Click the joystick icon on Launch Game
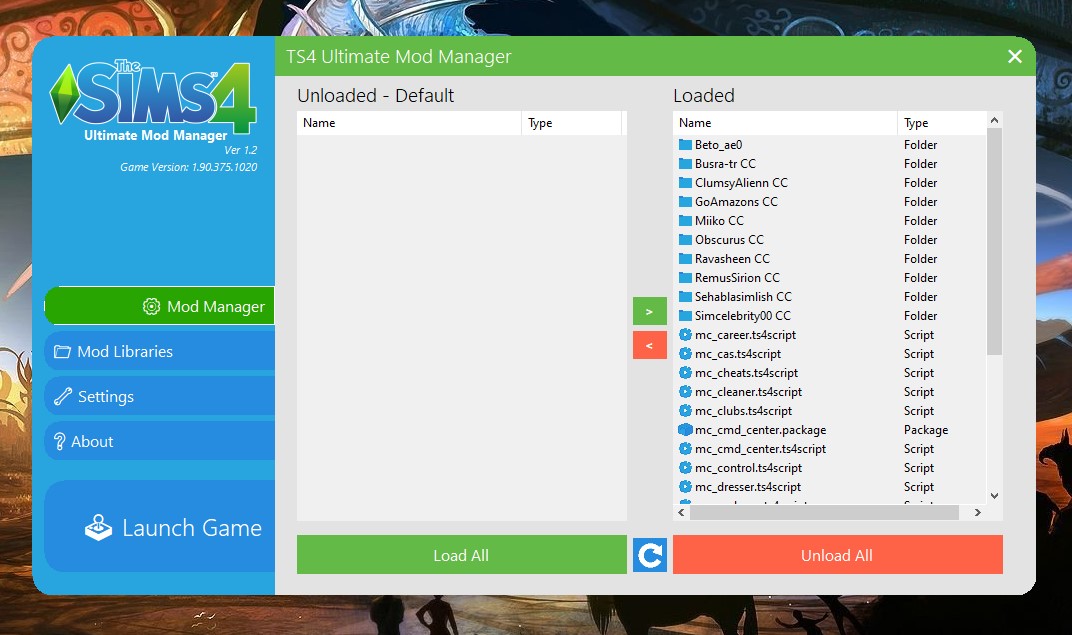The height and width of the screenshot is (635, 1072). [98, 528]
